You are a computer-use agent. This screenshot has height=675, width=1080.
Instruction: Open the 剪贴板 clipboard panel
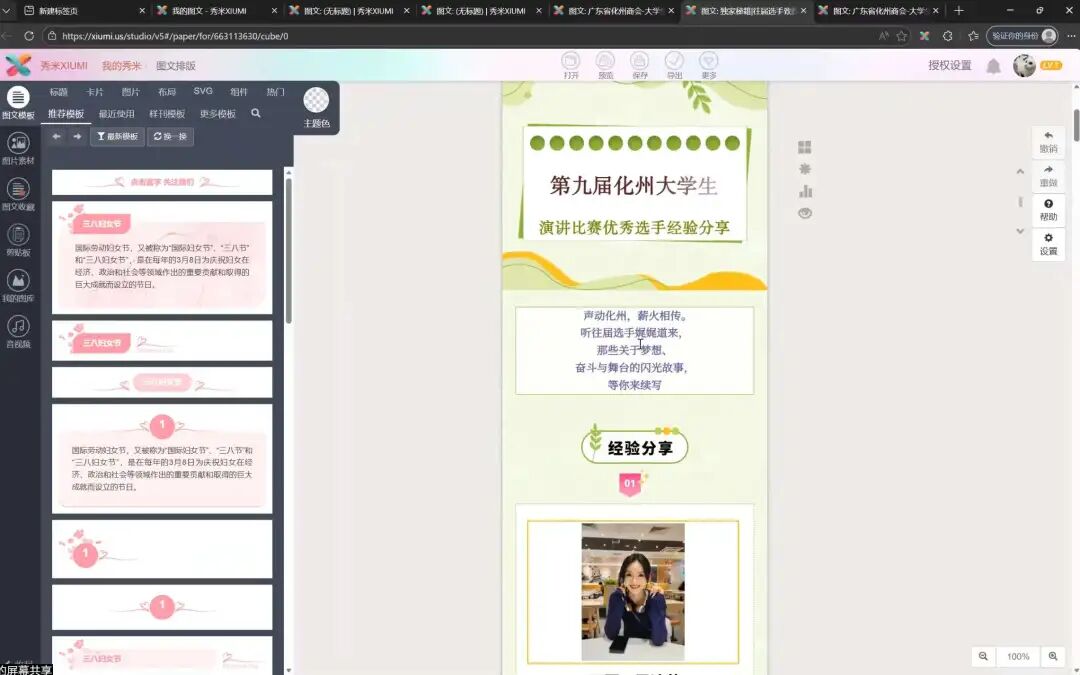[18, 240]
